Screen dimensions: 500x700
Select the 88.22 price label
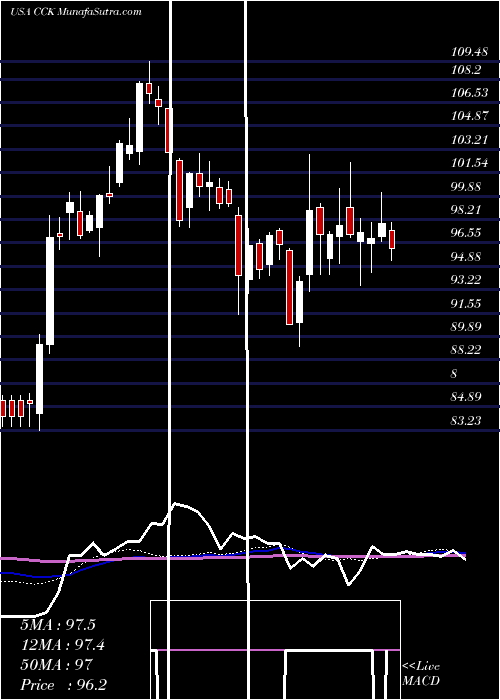tap(466, 350)
